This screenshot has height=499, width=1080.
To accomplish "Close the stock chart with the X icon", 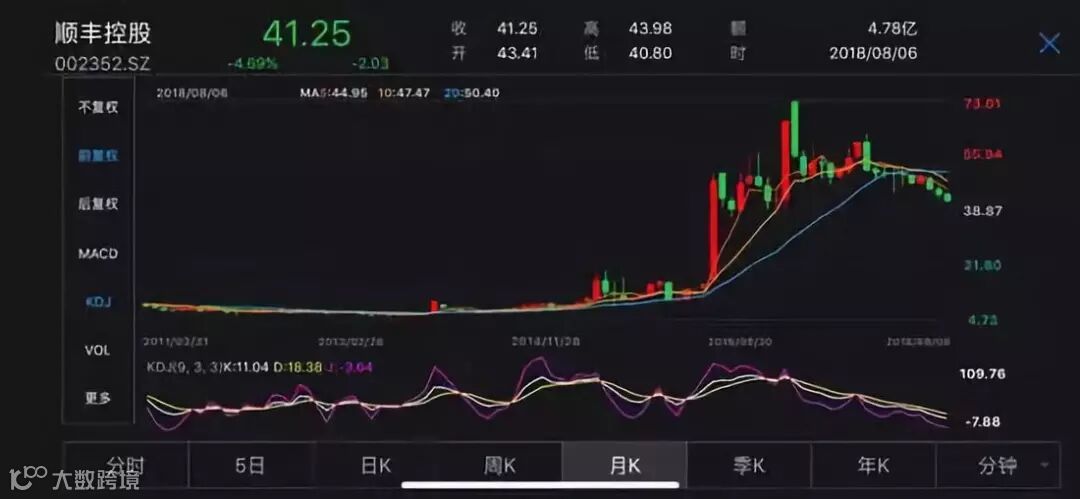I will coord(1049,44).
